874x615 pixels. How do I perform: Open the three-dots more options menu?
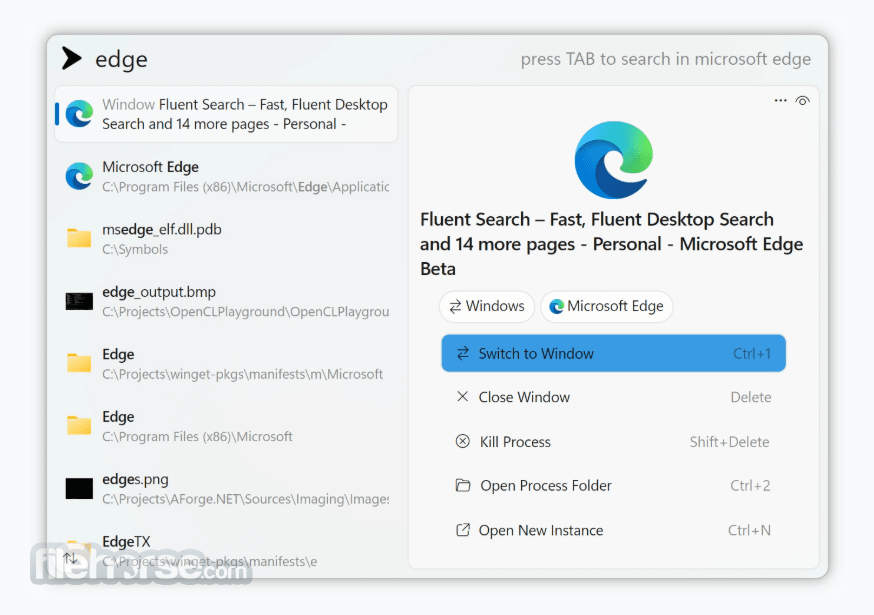pos(780,100)
